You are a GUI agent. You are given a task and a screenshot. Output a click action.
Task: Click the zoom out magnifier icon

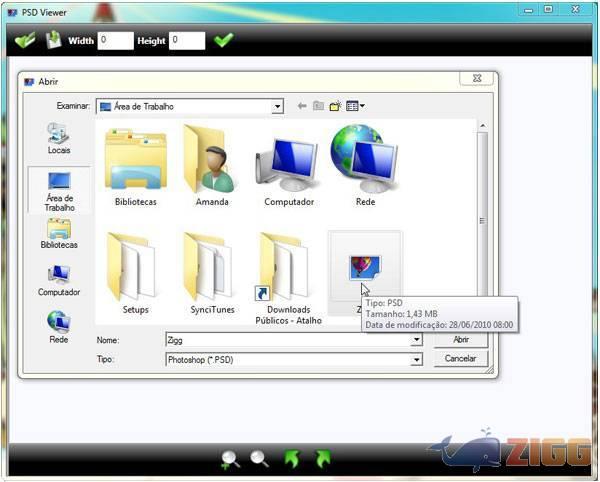[x=260, y=459]
